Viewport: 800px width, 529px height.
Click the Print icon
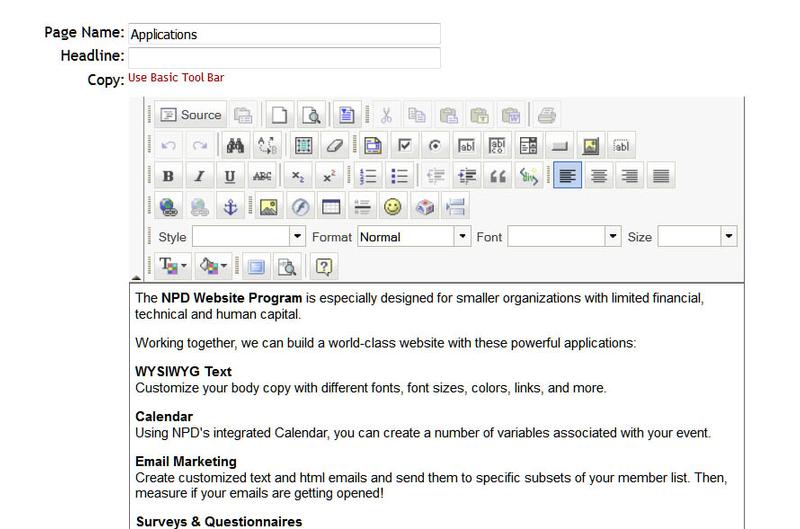(x=547, y=115)
